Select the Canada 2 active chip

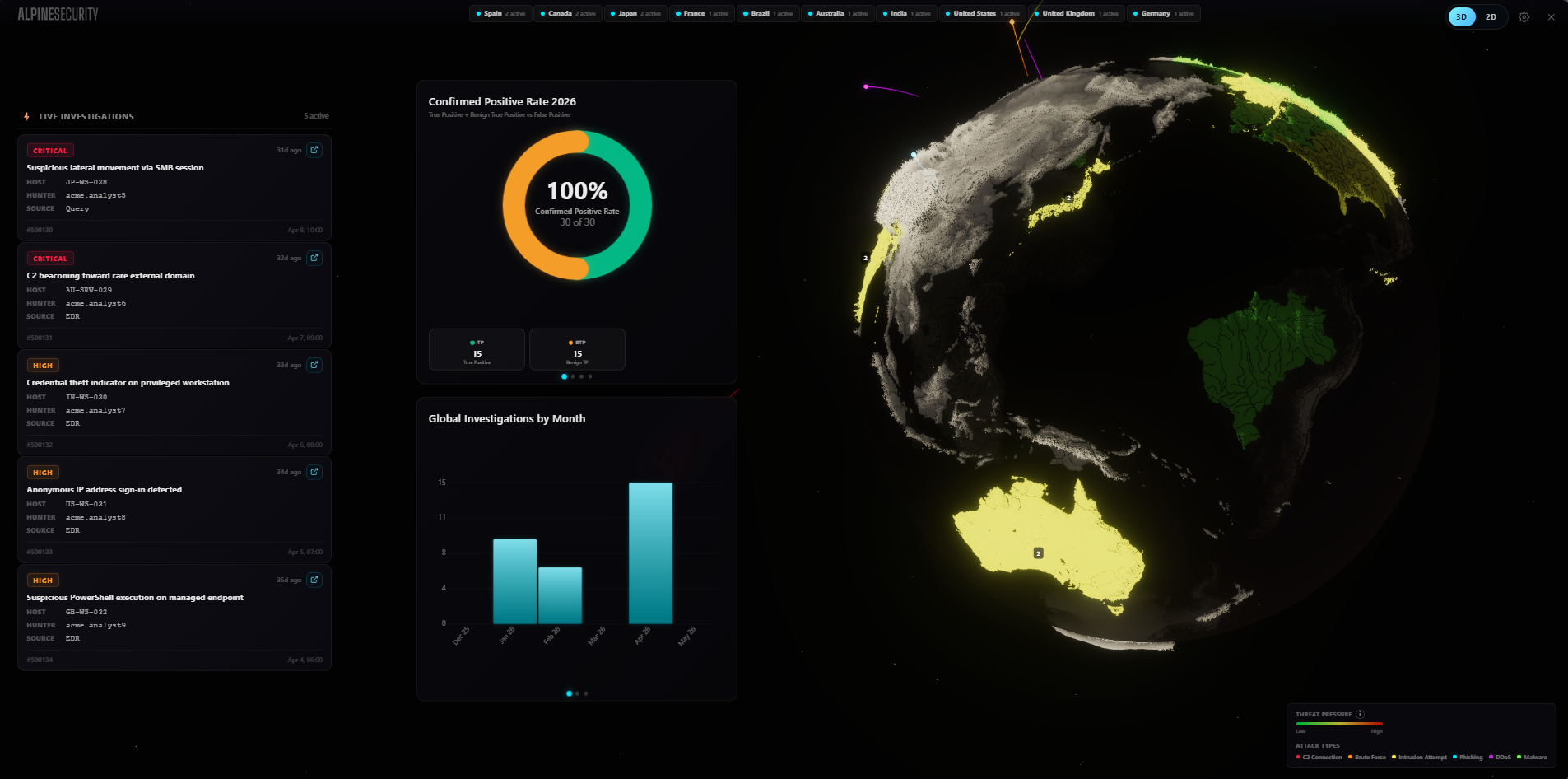(x=568, y=13)
